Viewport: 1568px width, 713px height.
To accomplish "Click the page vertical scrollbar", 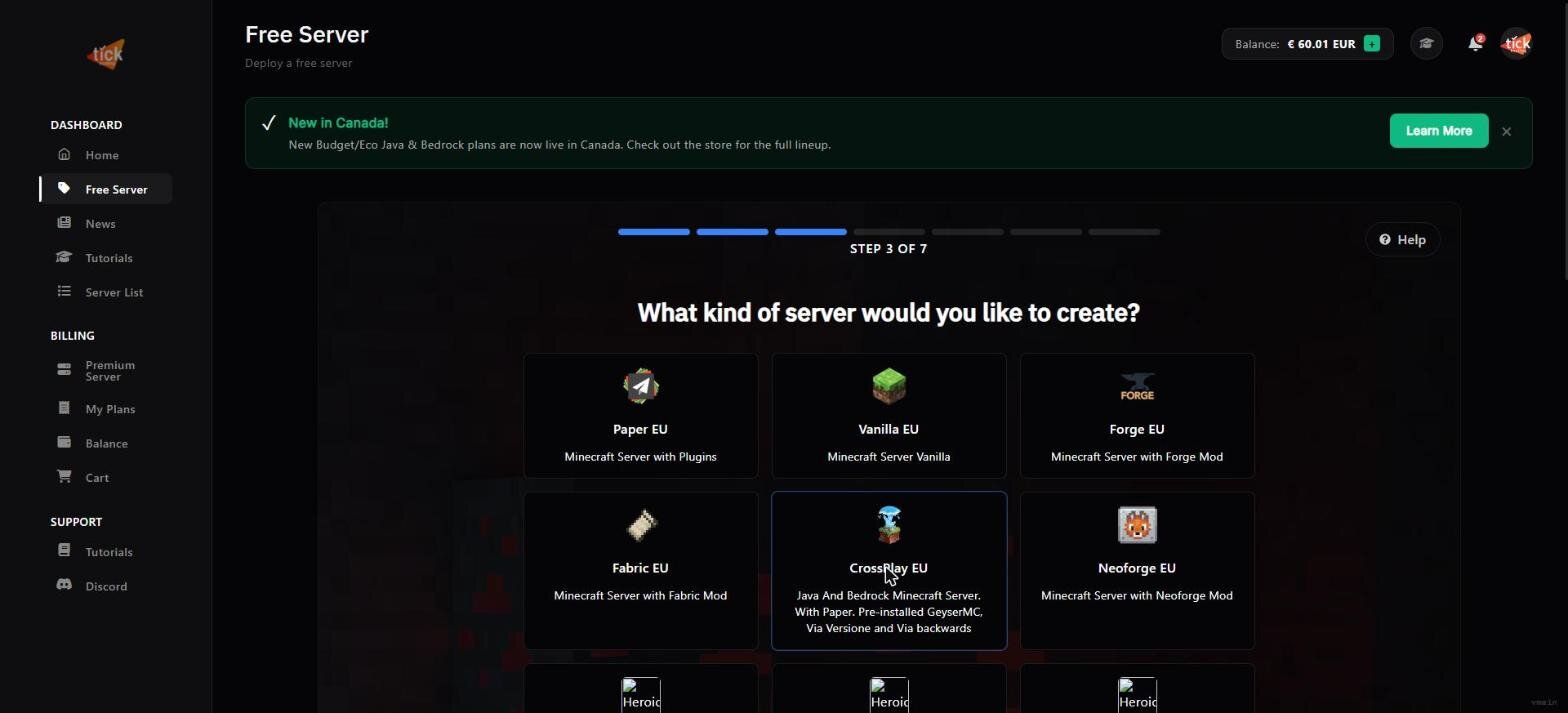I will [1564, 140].
